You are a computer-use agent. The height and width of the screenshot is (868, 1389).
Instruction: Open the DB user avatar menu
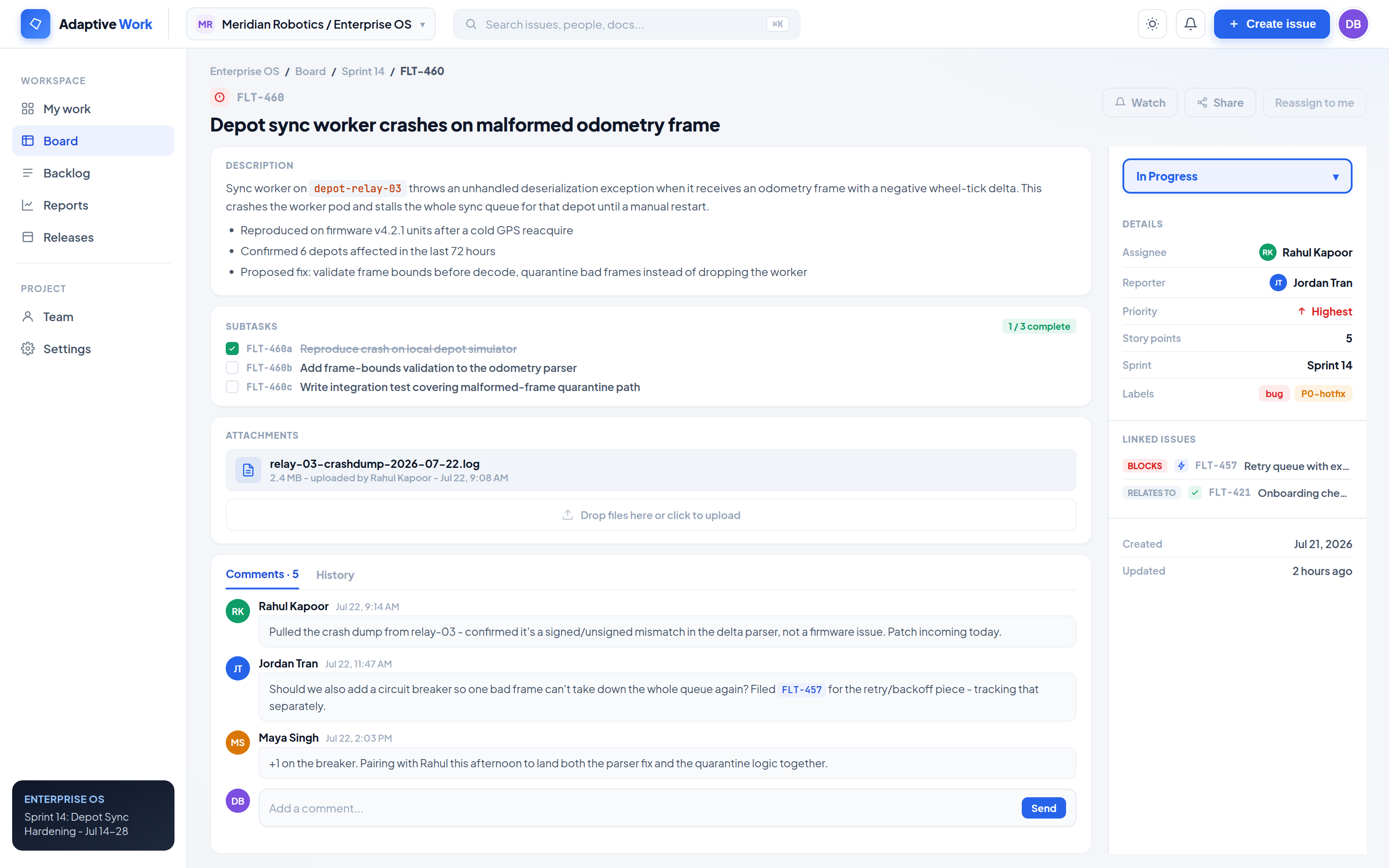pyautogui.click(x=1353, y=24)
